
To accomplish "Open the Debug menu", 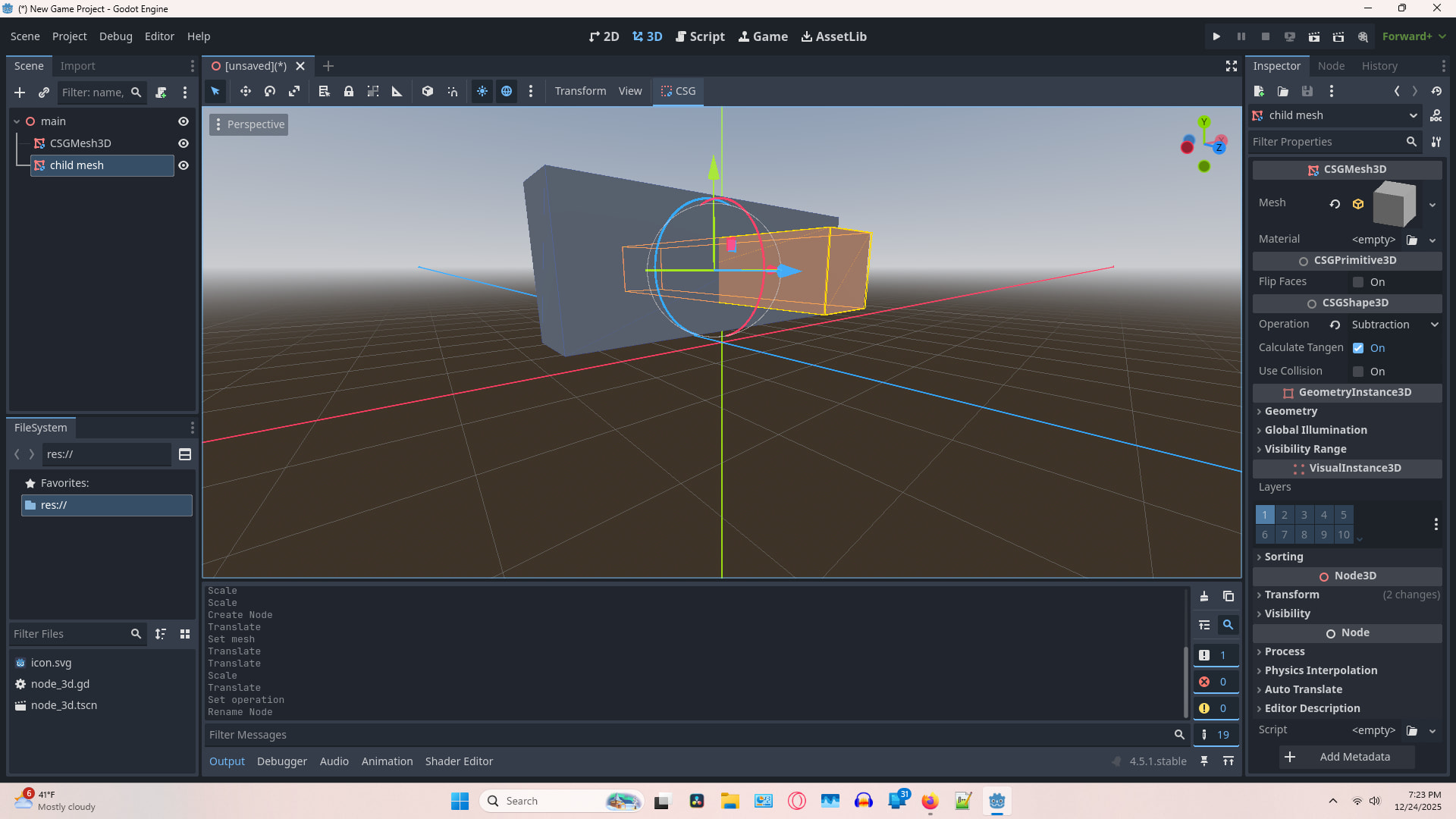I will point(115,36).
